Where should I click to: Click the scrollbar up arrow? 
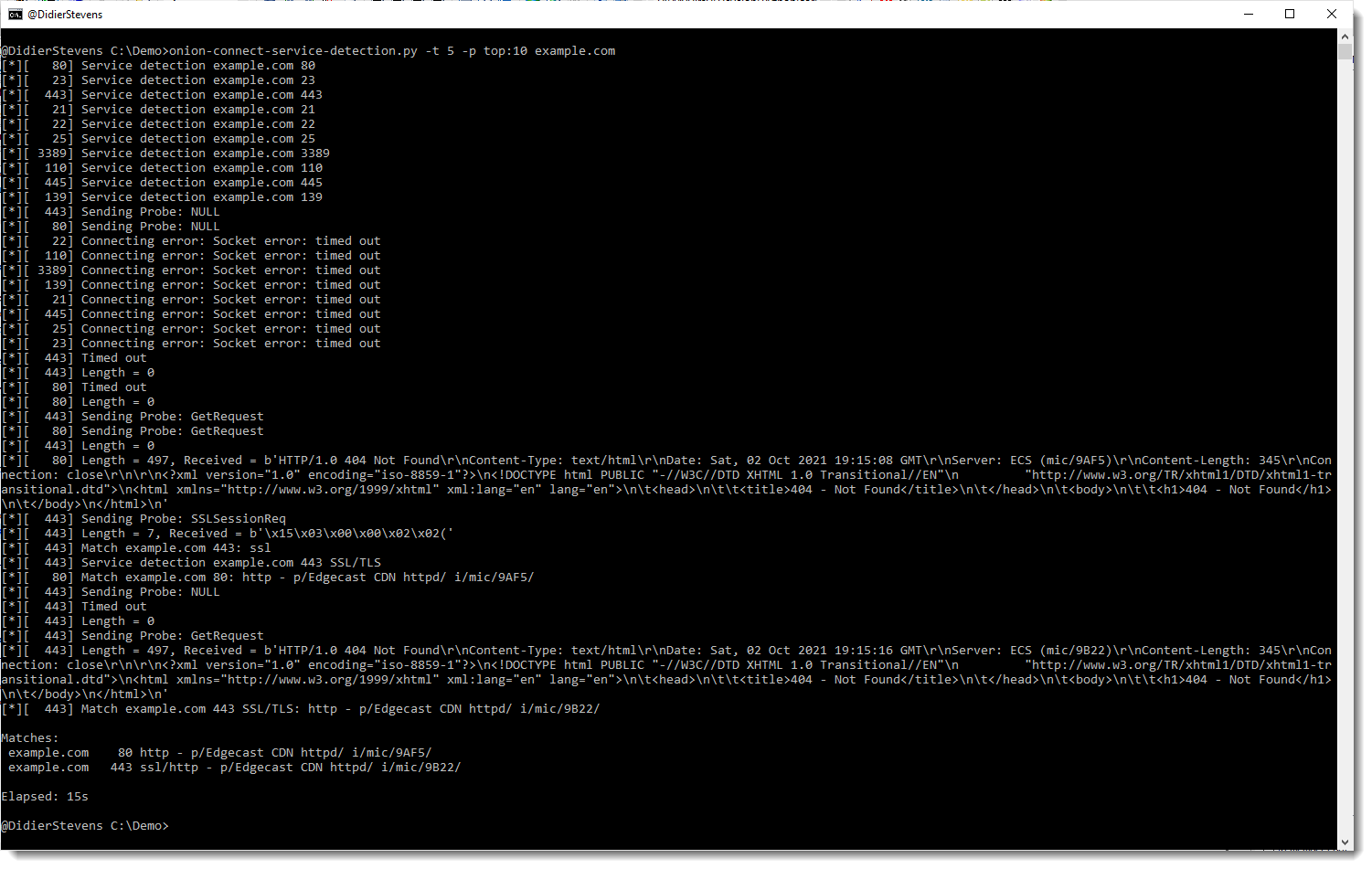(1345, 37)
